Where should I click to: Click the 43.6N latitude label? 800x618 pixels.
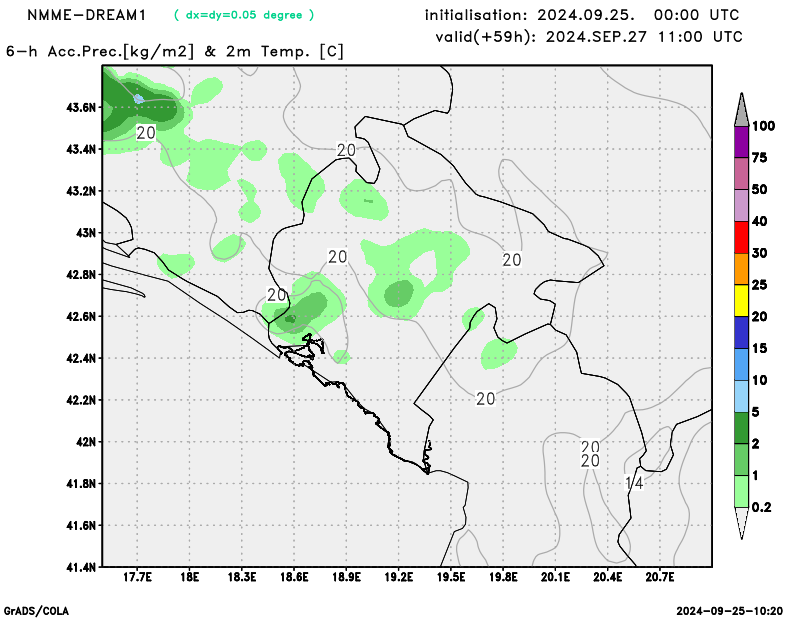81,108
